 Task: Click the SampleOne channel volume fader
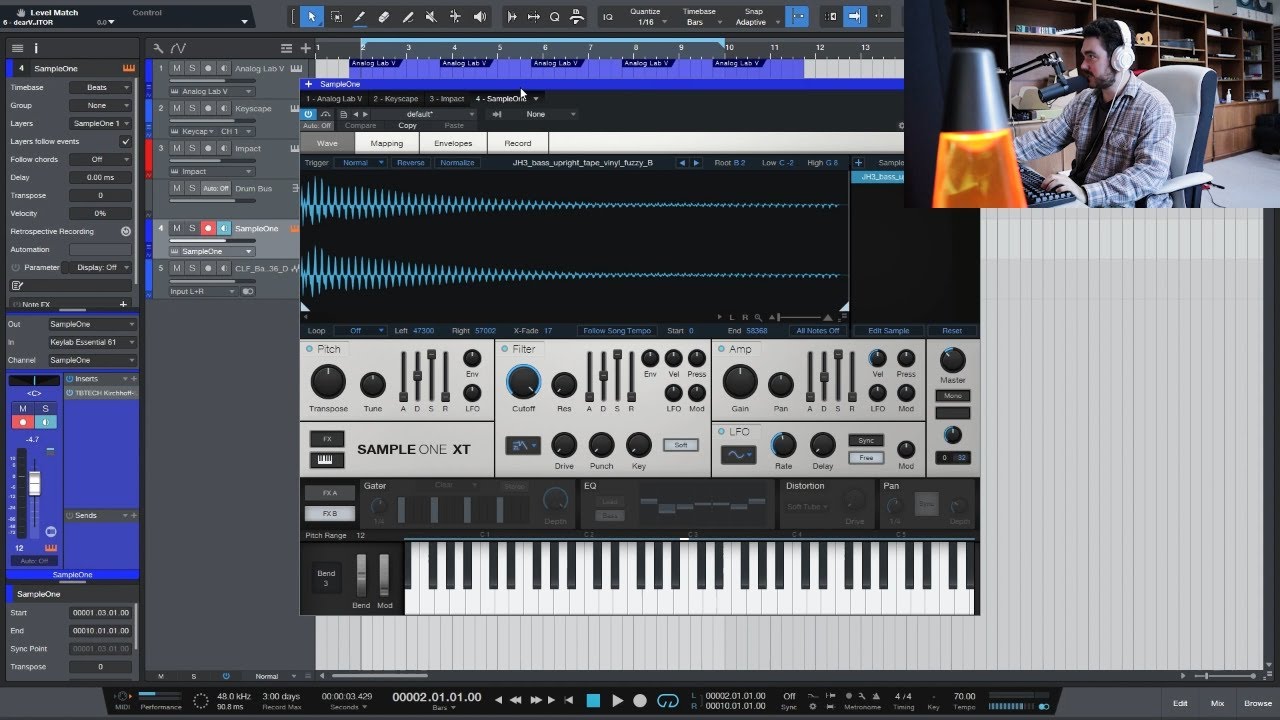click(x=34, y=484)
